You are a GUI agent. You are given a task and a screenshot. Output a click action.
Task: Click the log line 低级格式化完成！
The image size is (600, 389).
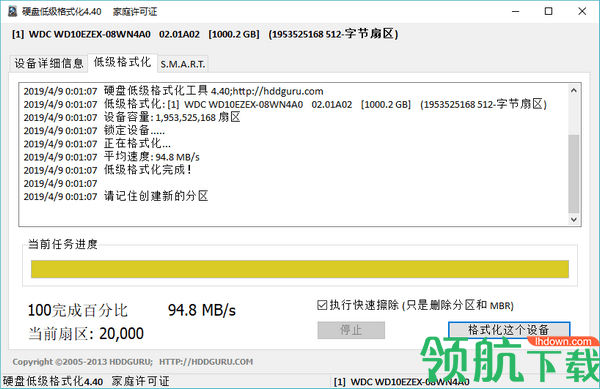[108, 170]
